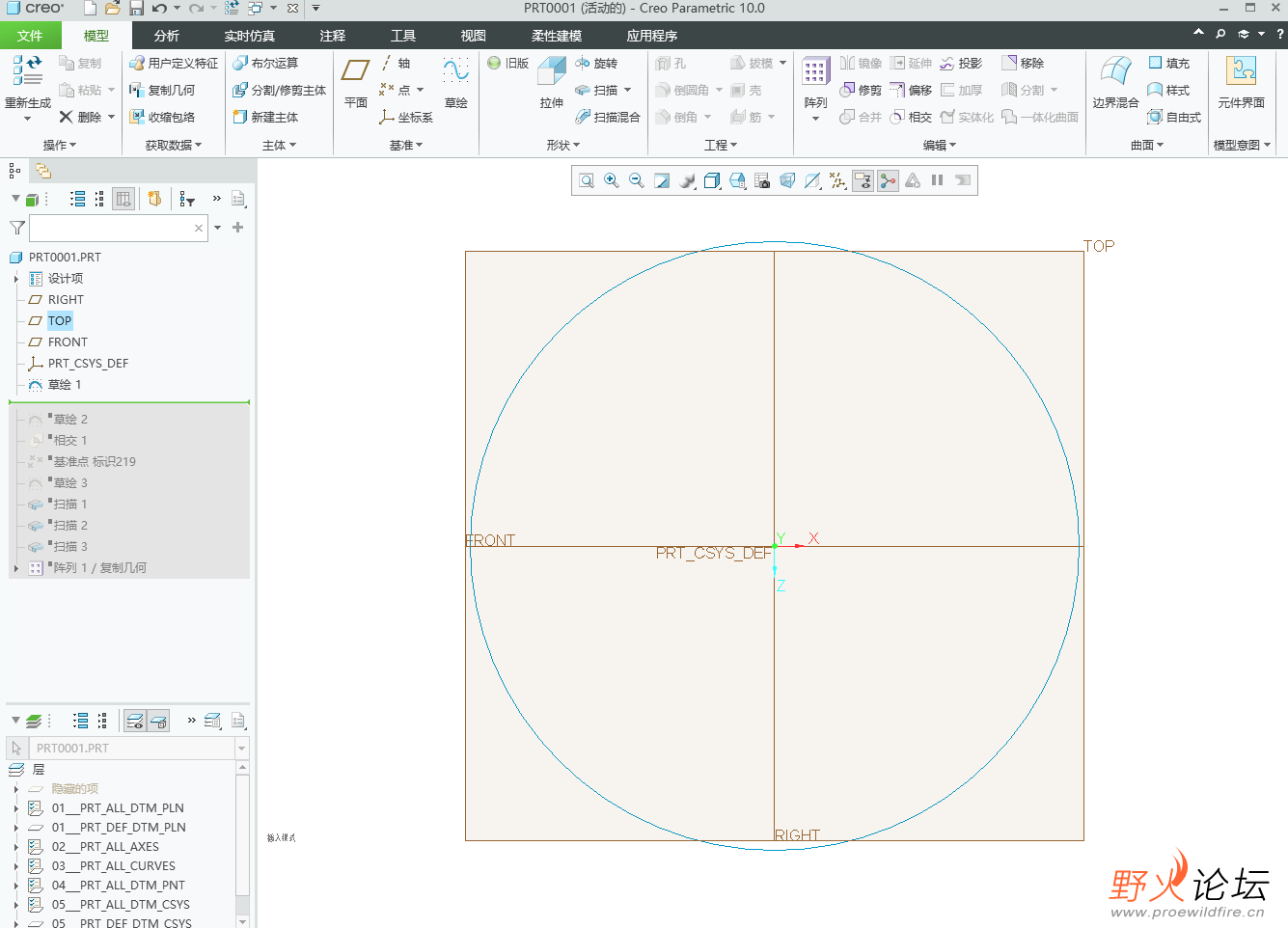Select the Fill (填充) surface tool
This screenshot has height=928, width=1288.
[x=1168, y=63]
